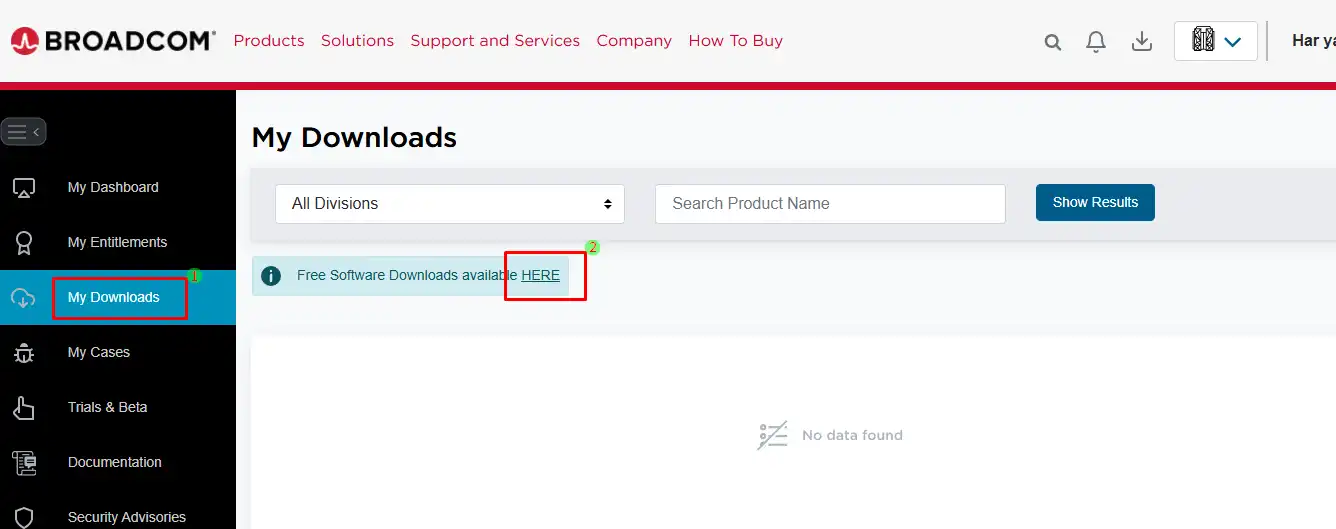Click the Security Advisories shield icon

click(x=24, y=517)
